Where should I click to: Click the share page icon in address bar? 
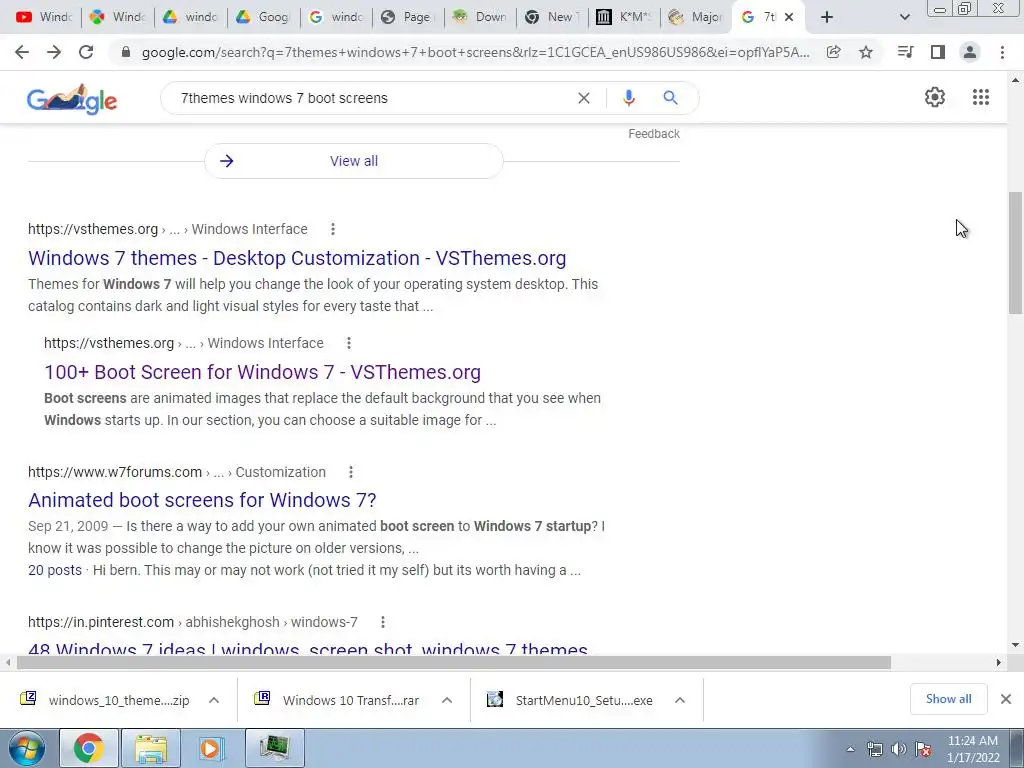[833, 52]
